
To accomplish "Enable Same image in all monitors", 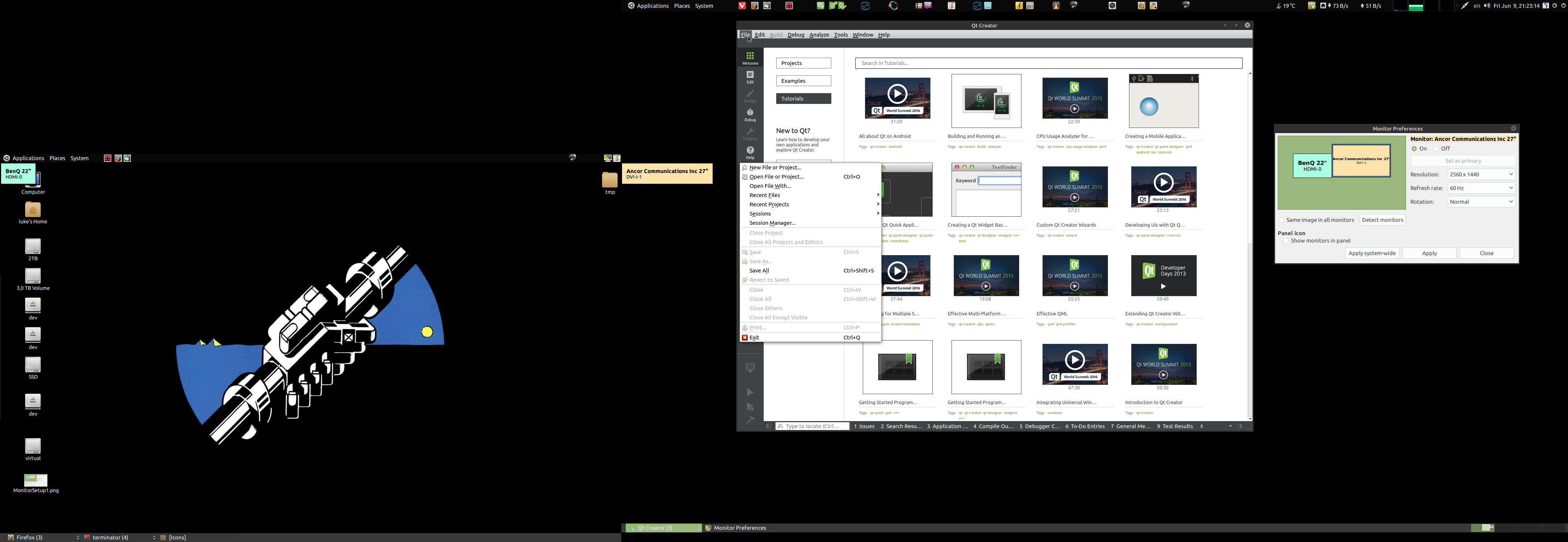I will tap(1281, 220).
